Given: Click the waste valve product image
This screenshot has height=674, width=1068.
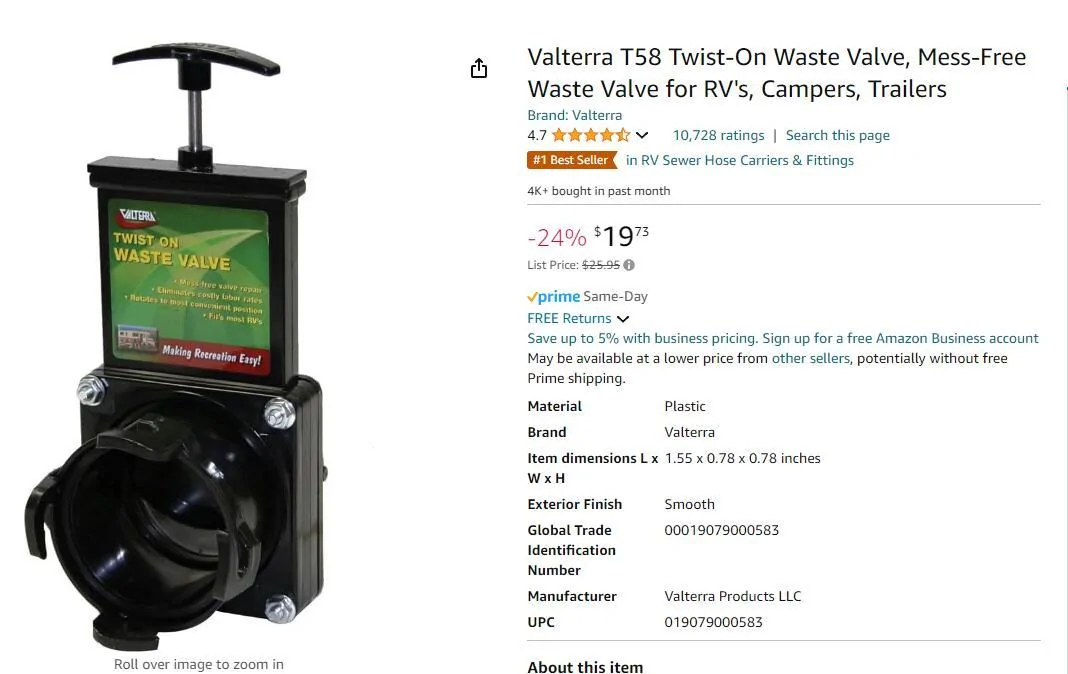Looking at the screenshot, I should coord(178,346).
